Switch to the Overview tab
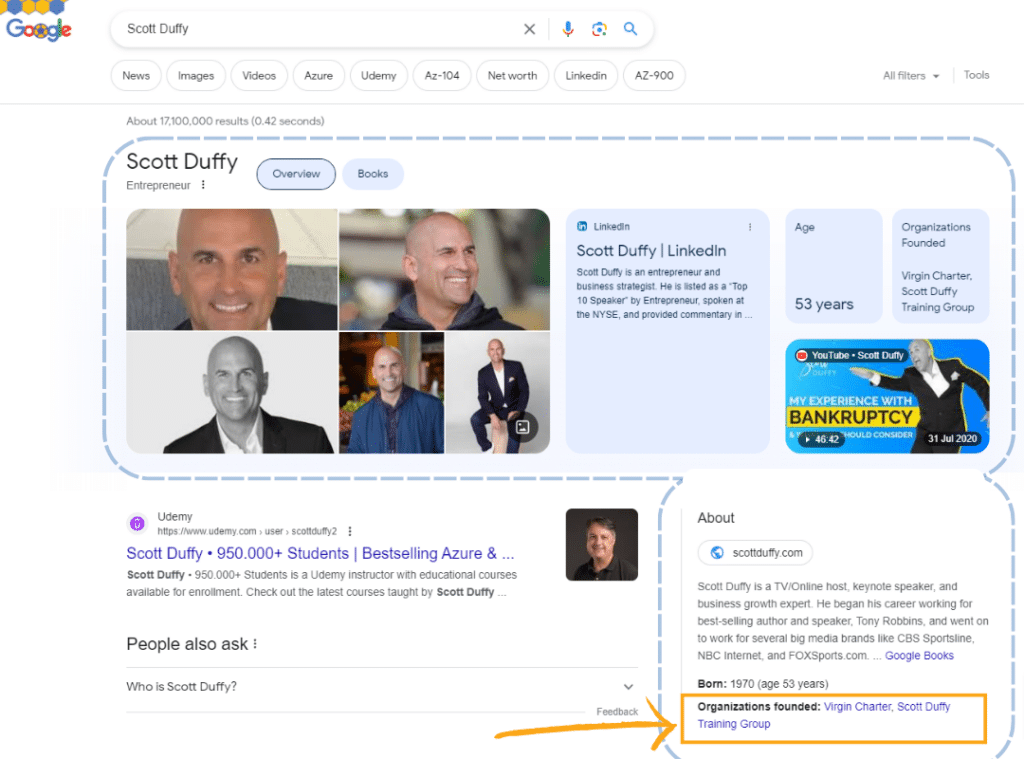The image size is (1024, 759). 296,174
